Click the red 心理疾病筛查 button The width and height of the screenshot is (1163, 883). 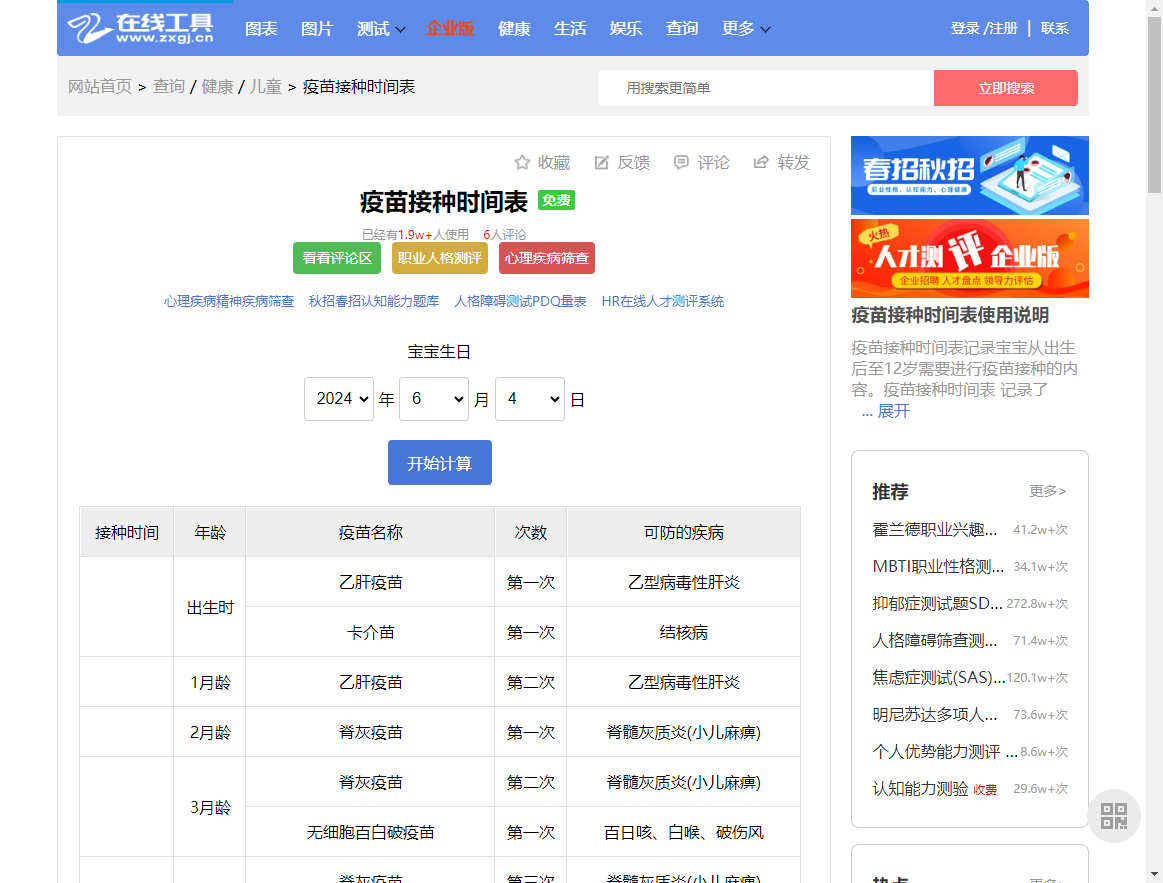click(x=547, y=258)
